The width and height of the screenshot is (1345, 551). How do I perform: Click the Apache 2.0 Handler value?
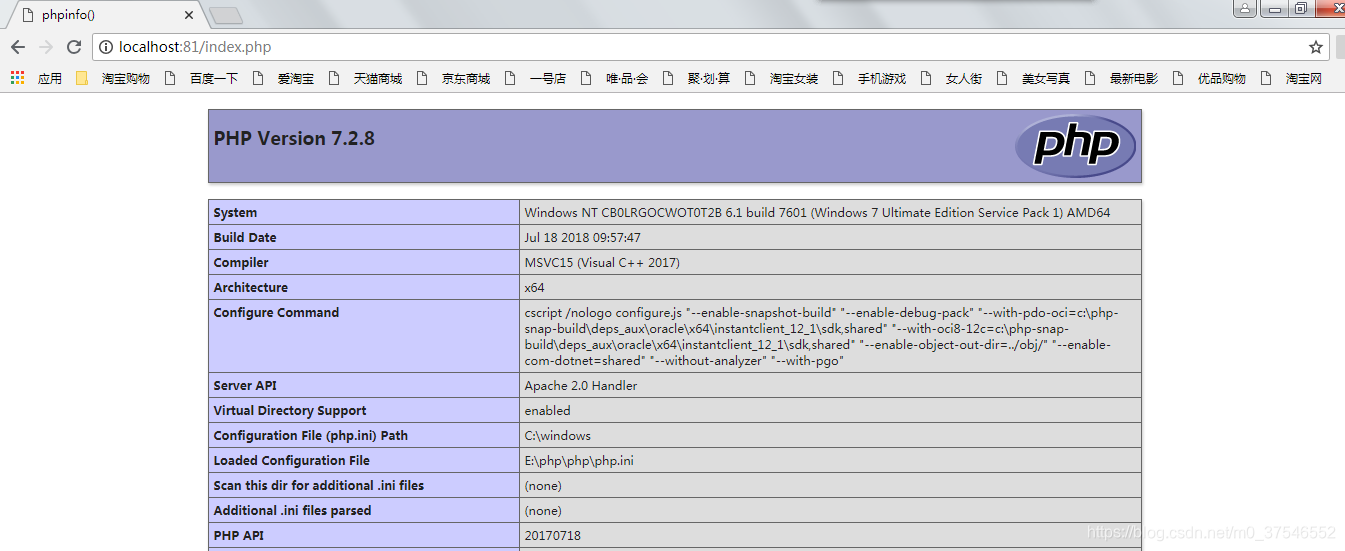tap(581, 385)
